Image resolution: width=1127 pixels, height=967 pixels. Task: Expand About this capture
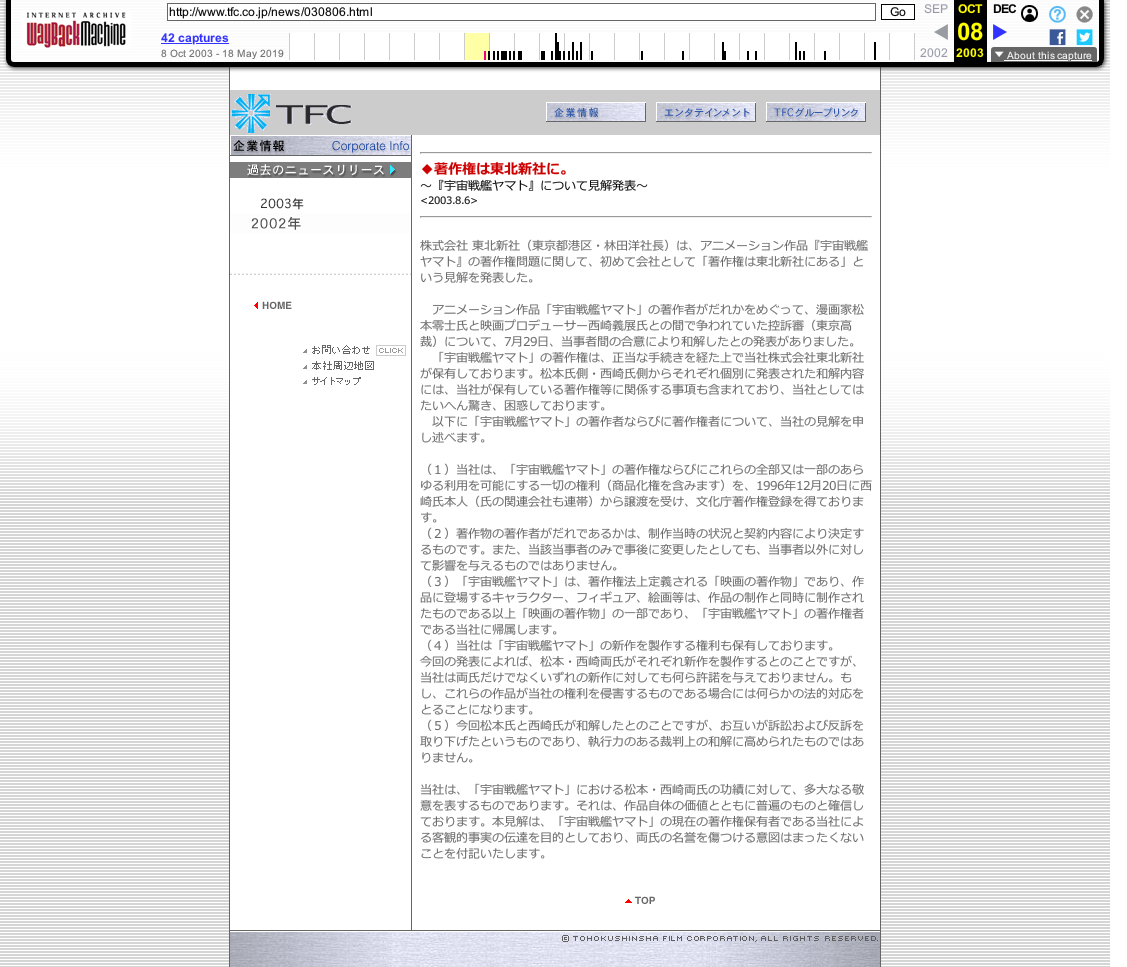(x=1044, y=55)
